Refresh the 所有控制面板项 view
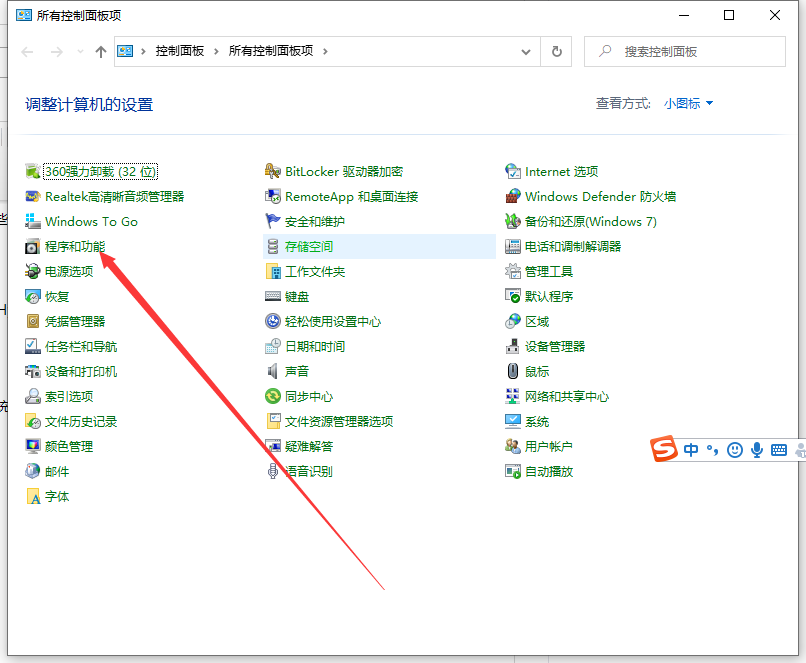Viewport: 806px width, 663px height. [556, 52]
